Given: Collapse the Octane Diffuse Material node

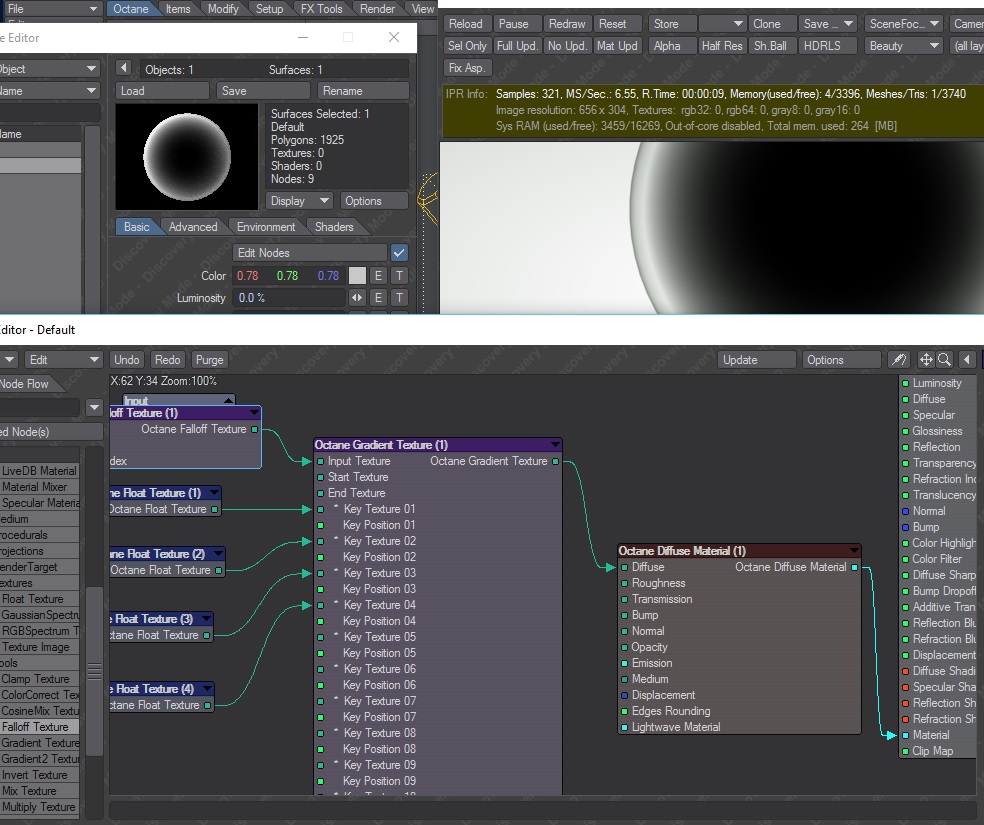Looking at the screenshot, I should click(854, 551).
